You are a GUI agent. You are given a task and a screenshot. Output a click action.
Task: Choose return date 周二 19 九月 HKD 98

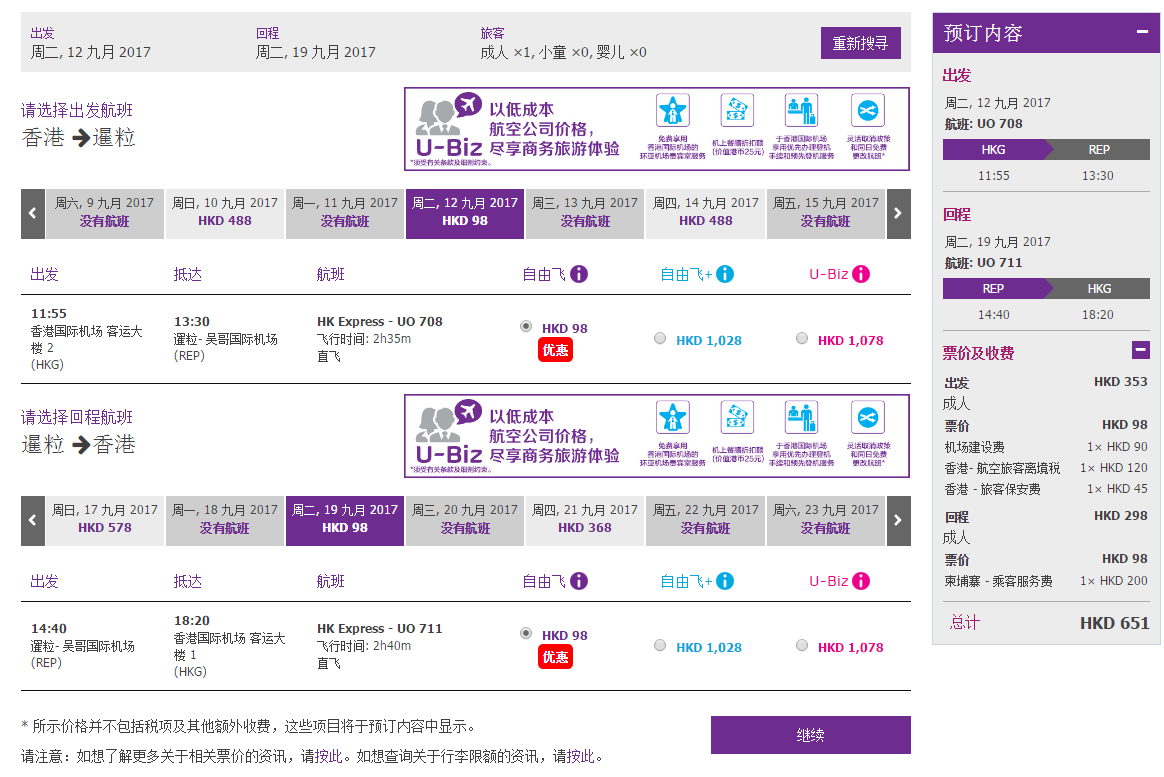pos(345,521)
